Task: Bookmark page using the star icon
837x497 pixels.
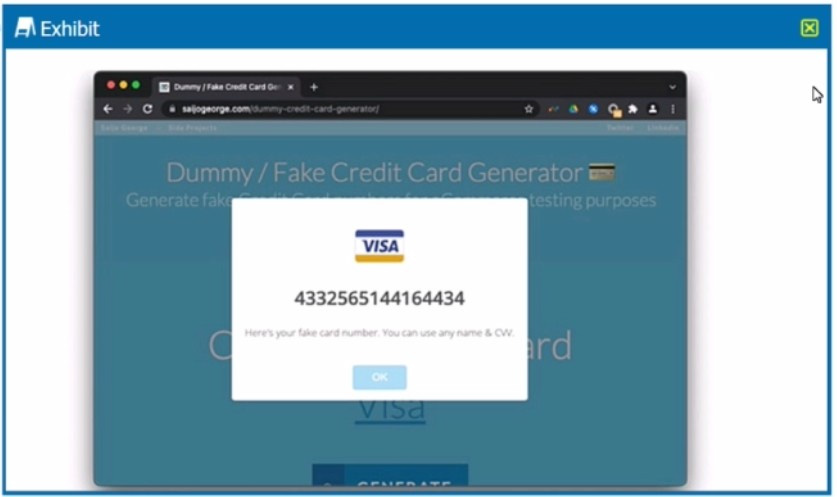Action: point(528,109)
